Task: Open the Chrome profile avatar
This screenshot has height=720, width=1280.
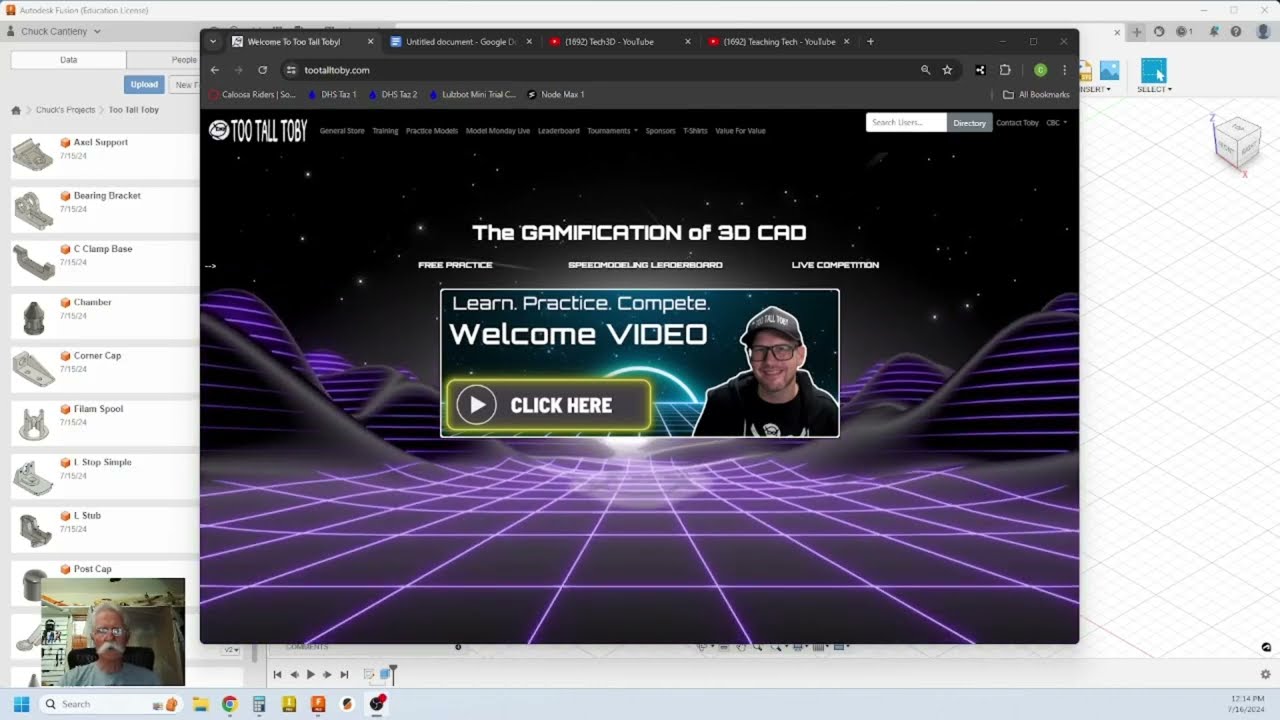Action: [1040, 70]
